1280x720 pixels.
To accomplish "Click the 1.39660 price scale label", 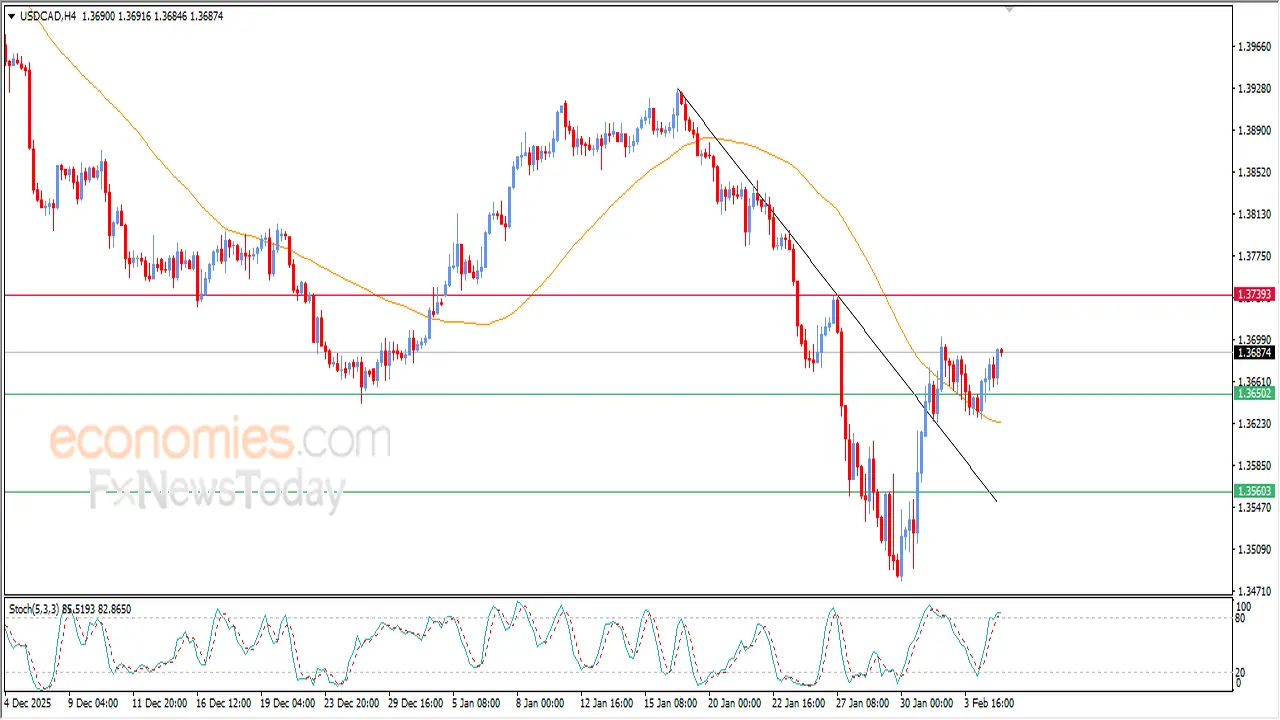I will [x=1254, y=47].
